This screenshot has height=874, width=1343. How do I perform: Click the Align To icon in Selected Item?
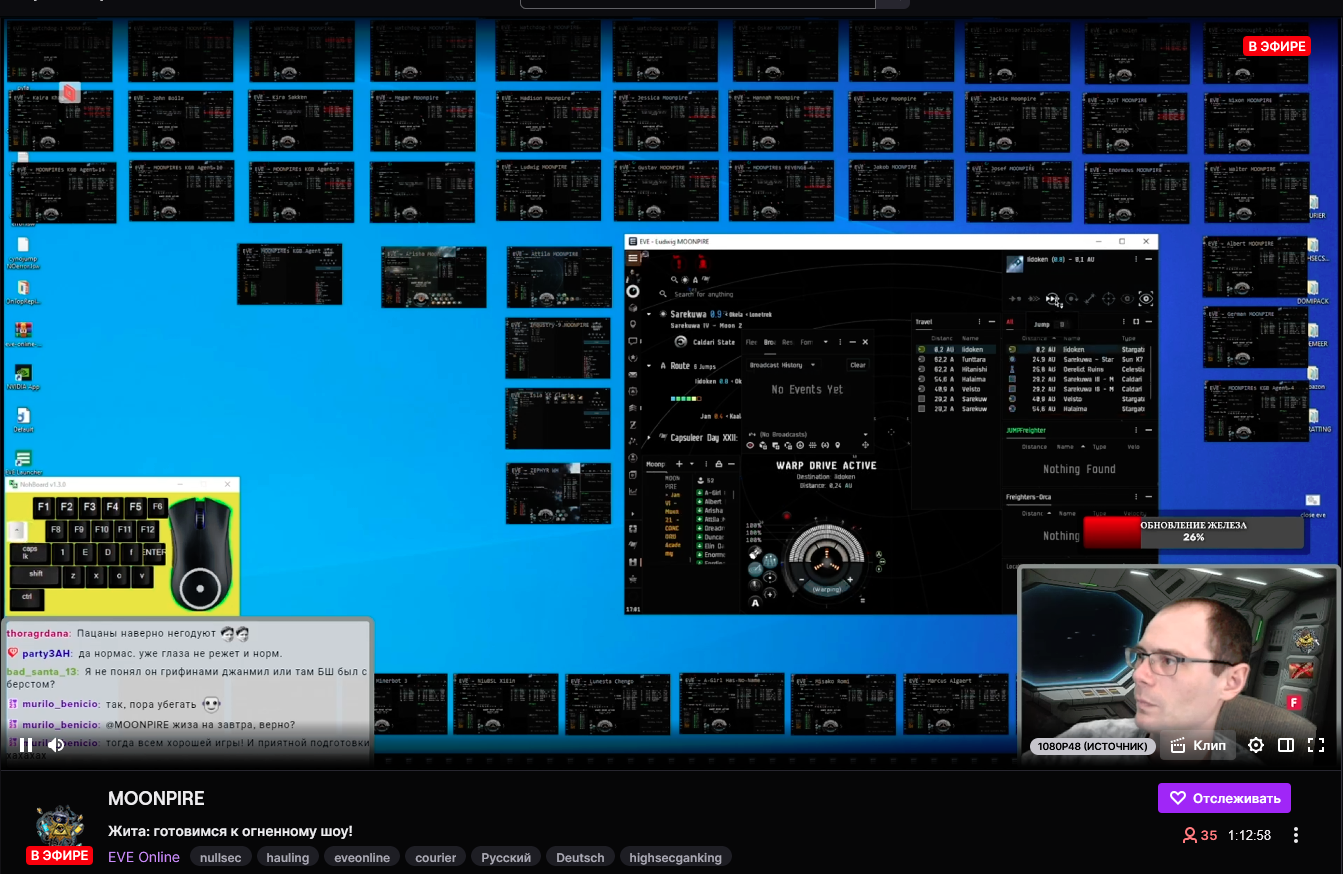pyautogui.click(x=1015, y=299)
